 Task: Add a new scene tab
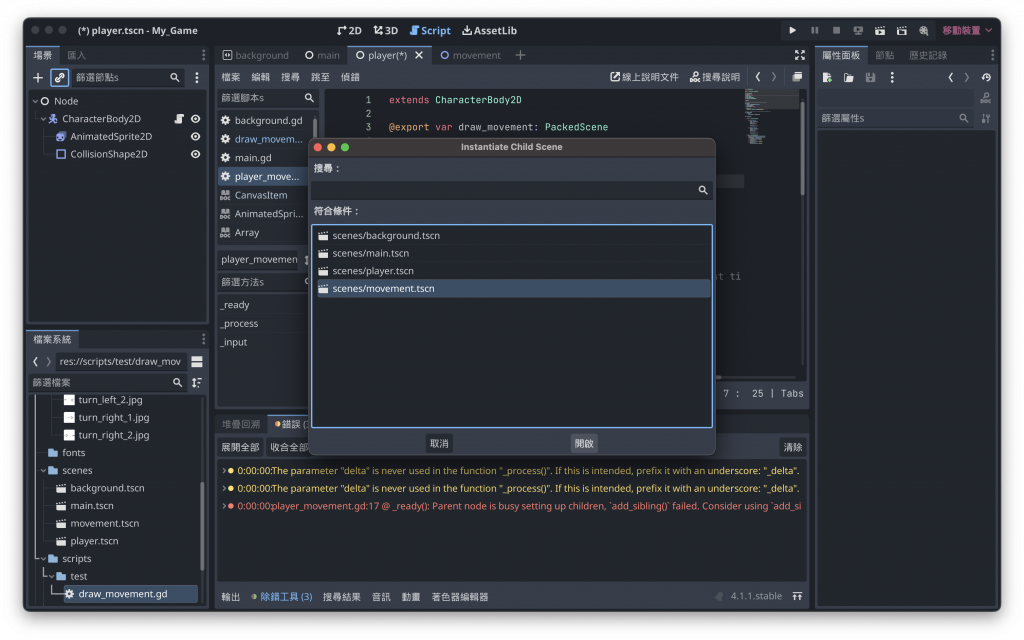[x=520, y=55]
